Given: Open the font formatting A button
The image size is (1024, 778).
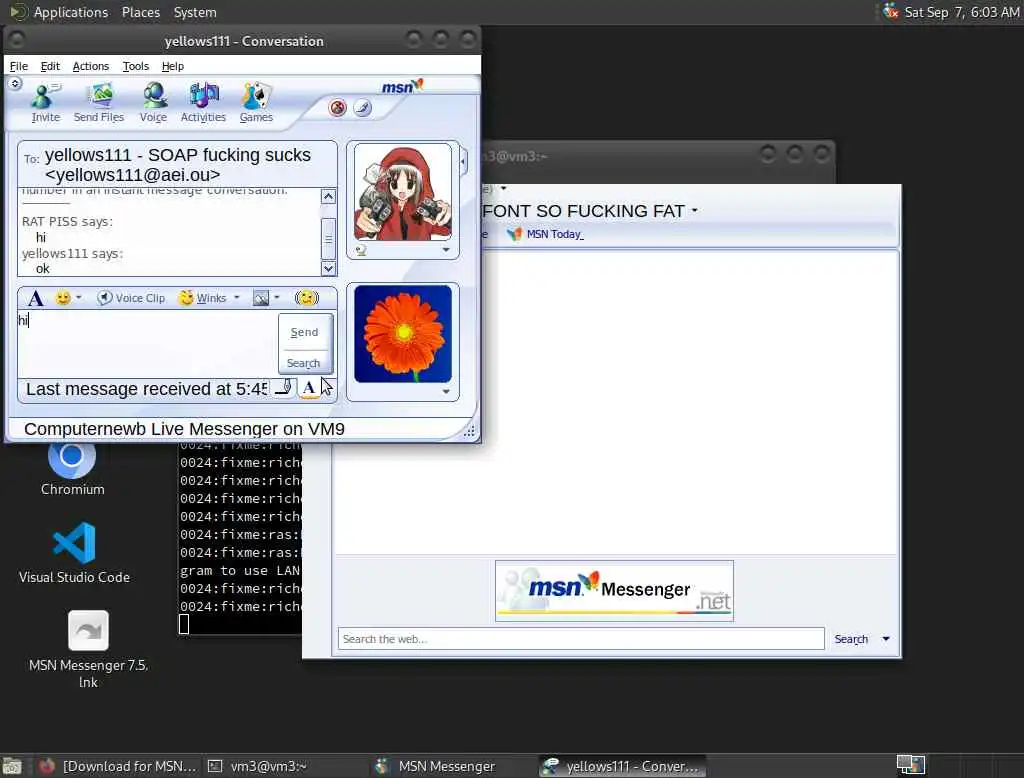Looking at the screenshot, I should point(35,299).
